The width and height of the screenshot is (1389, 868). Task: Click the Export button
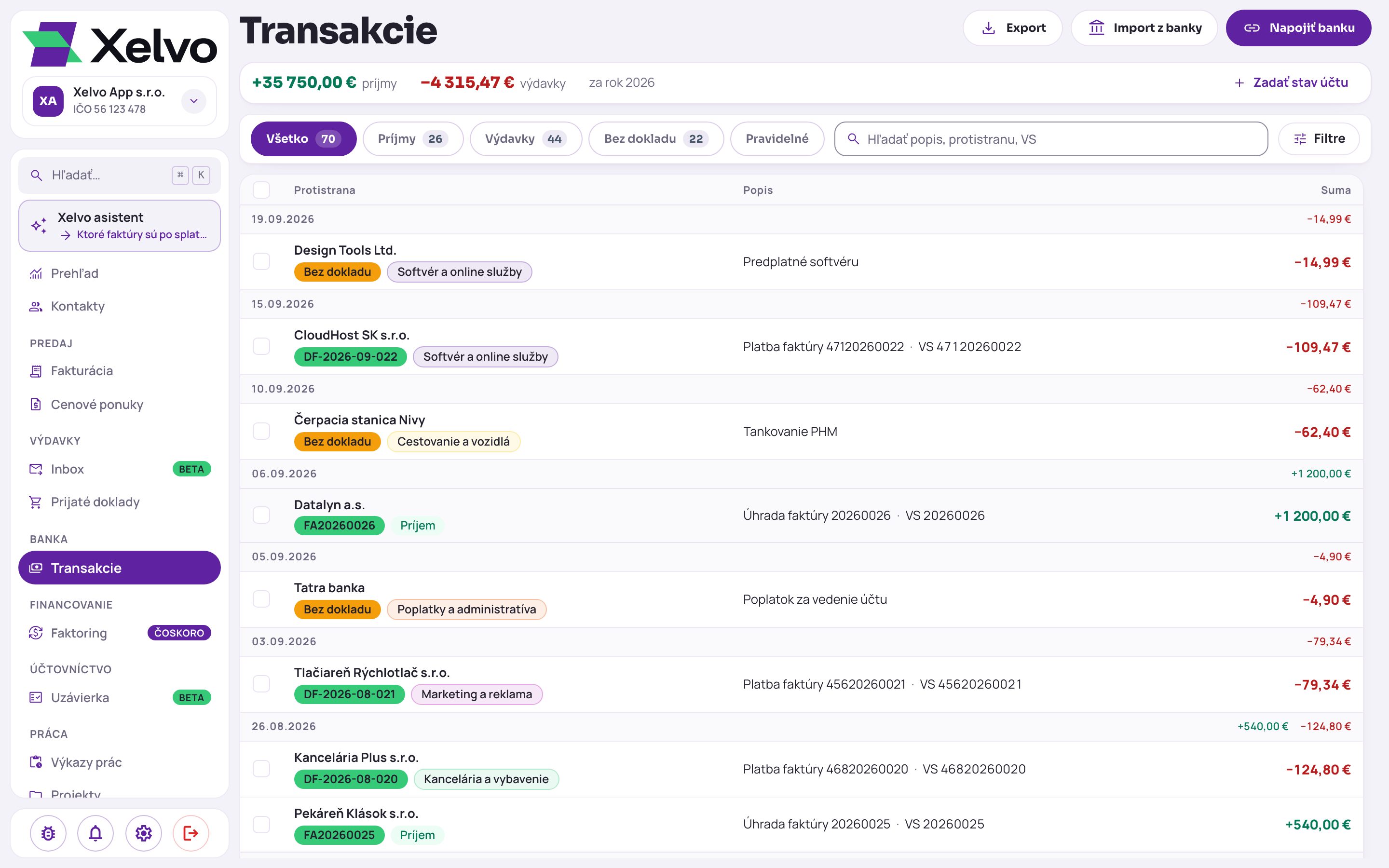coord(1012,28)
